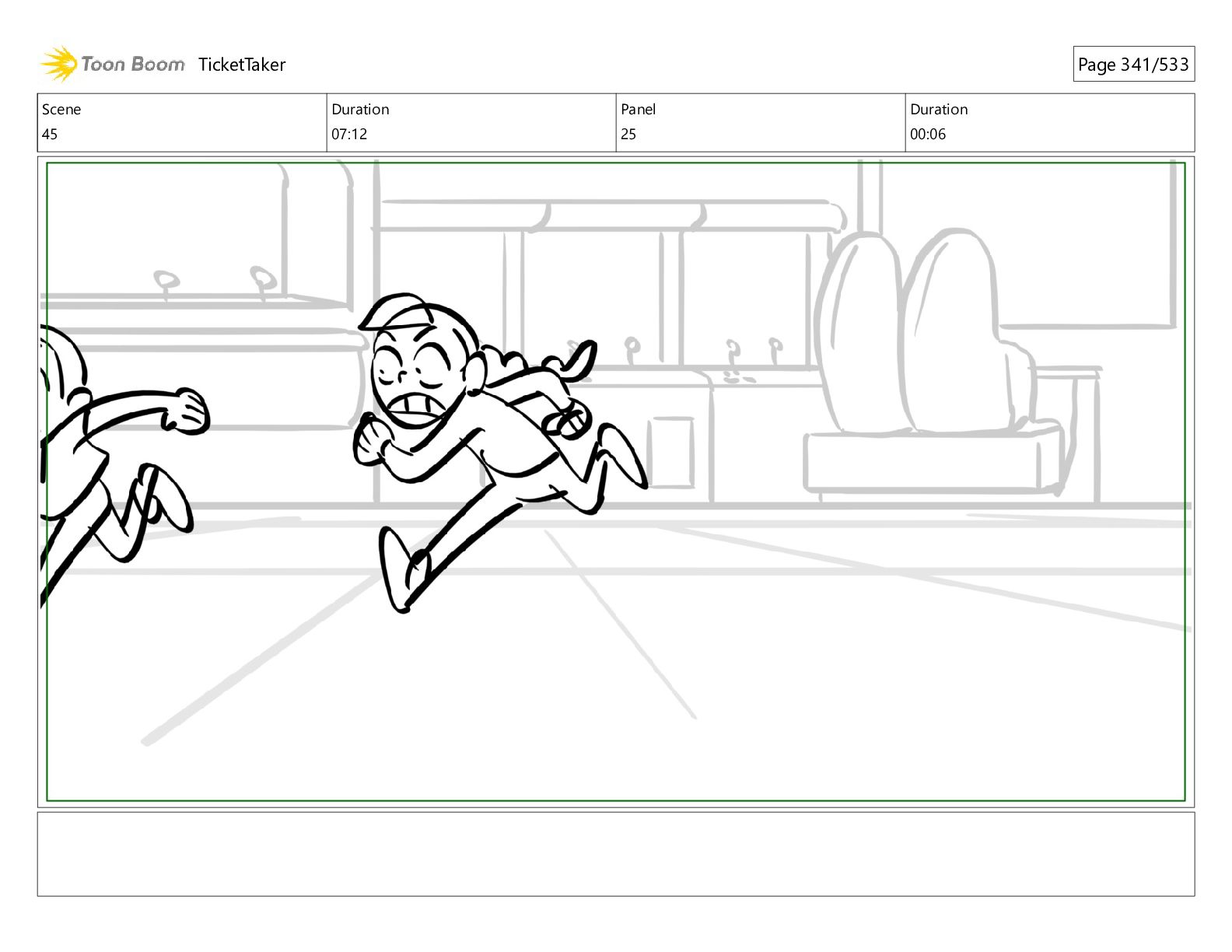
Task: Select the TicketTaker project title
Action: click(x=242, y=65)
